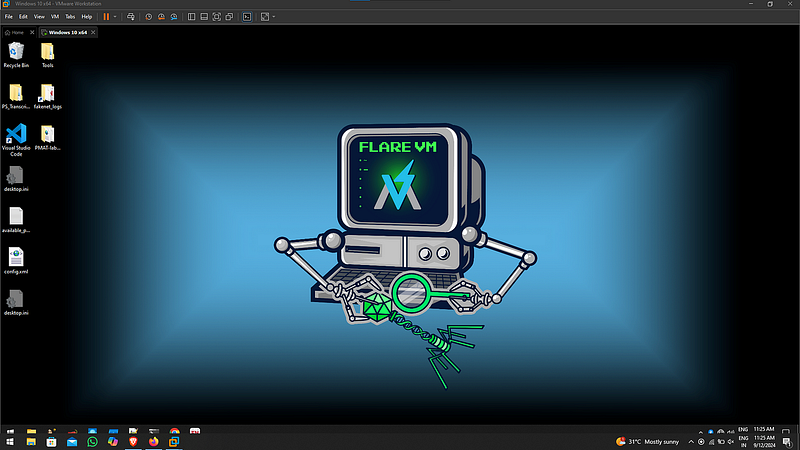Close the Windows 10 x64 tab
This screenshot has height=450, width=800.
[x=93, y=32]
